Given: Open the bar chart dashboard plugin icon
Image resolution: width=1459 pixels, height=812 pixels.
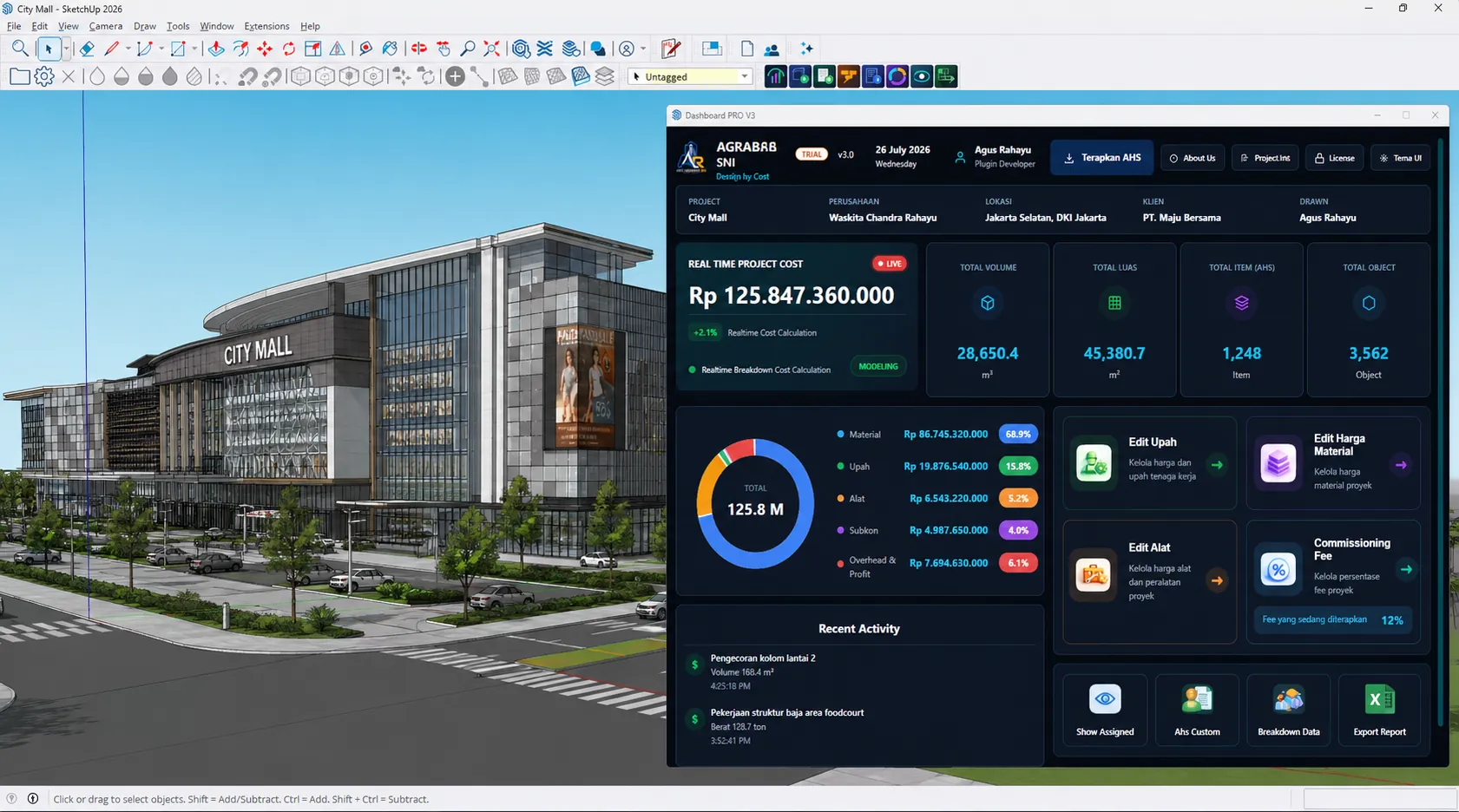Looking at the screenshot, I should tap(775, 76).
